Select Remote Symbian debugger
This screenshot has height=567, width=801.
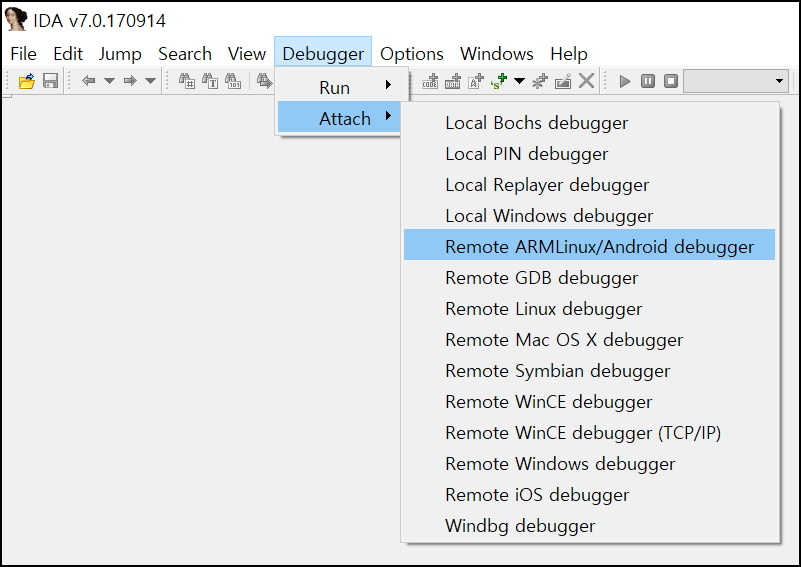tap(589, 371)
